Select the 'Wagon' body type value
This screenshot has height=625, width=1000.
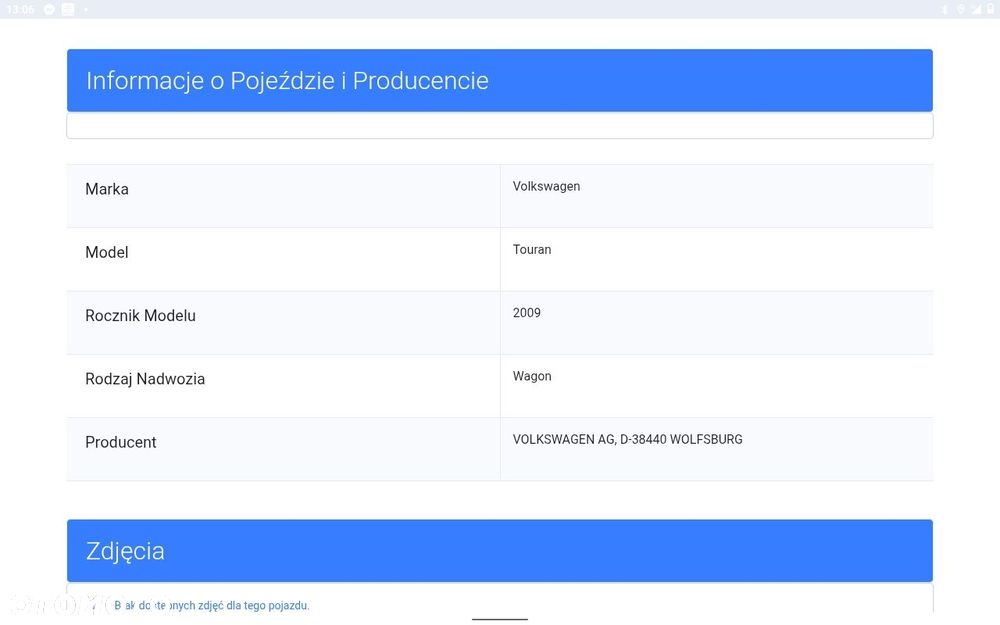532,376
